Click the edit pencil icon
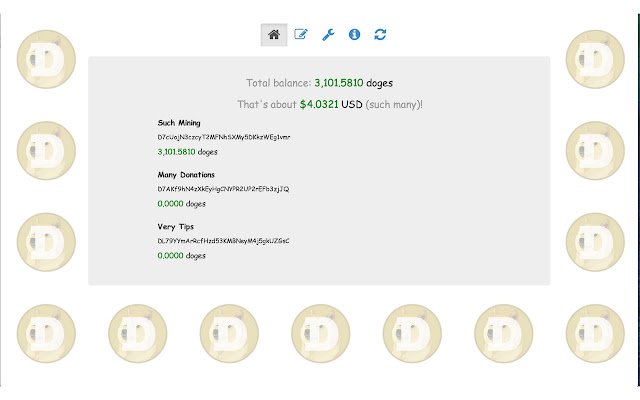 coord(301,34)
